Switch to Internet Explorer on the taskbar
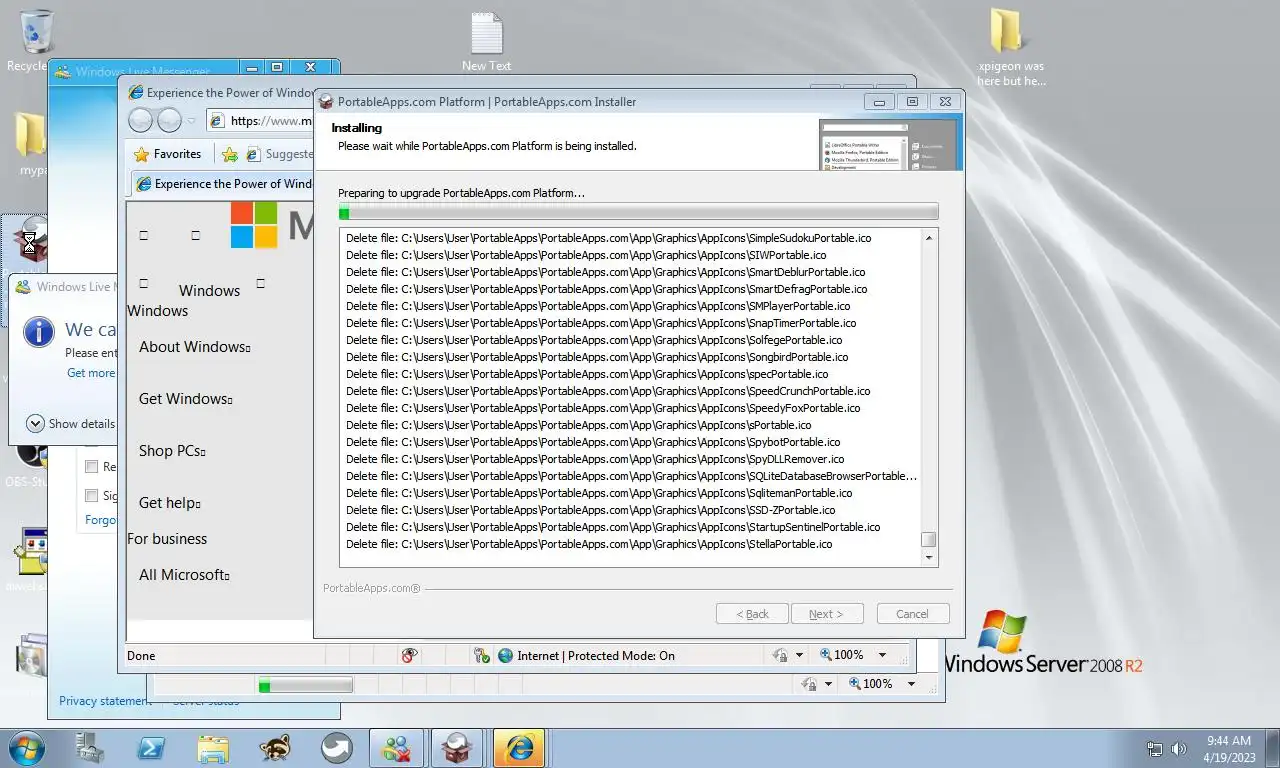The width and height of the screenshot is (1280, 768). pyautogui.click(x=519, y=748)
